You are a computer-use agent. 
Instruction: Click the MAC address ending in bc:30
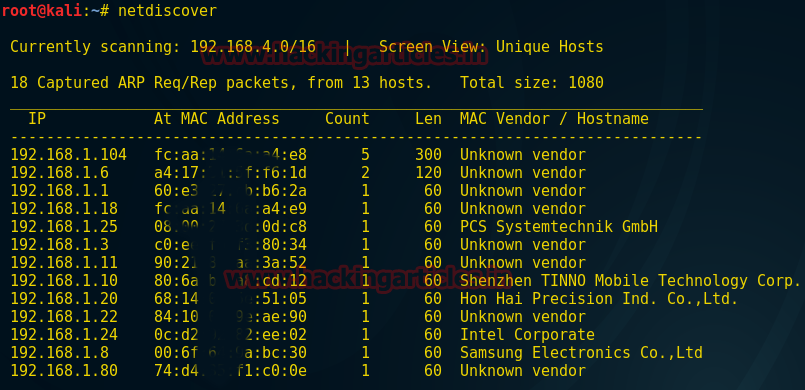pyautogui.click(x=231, y=353)
